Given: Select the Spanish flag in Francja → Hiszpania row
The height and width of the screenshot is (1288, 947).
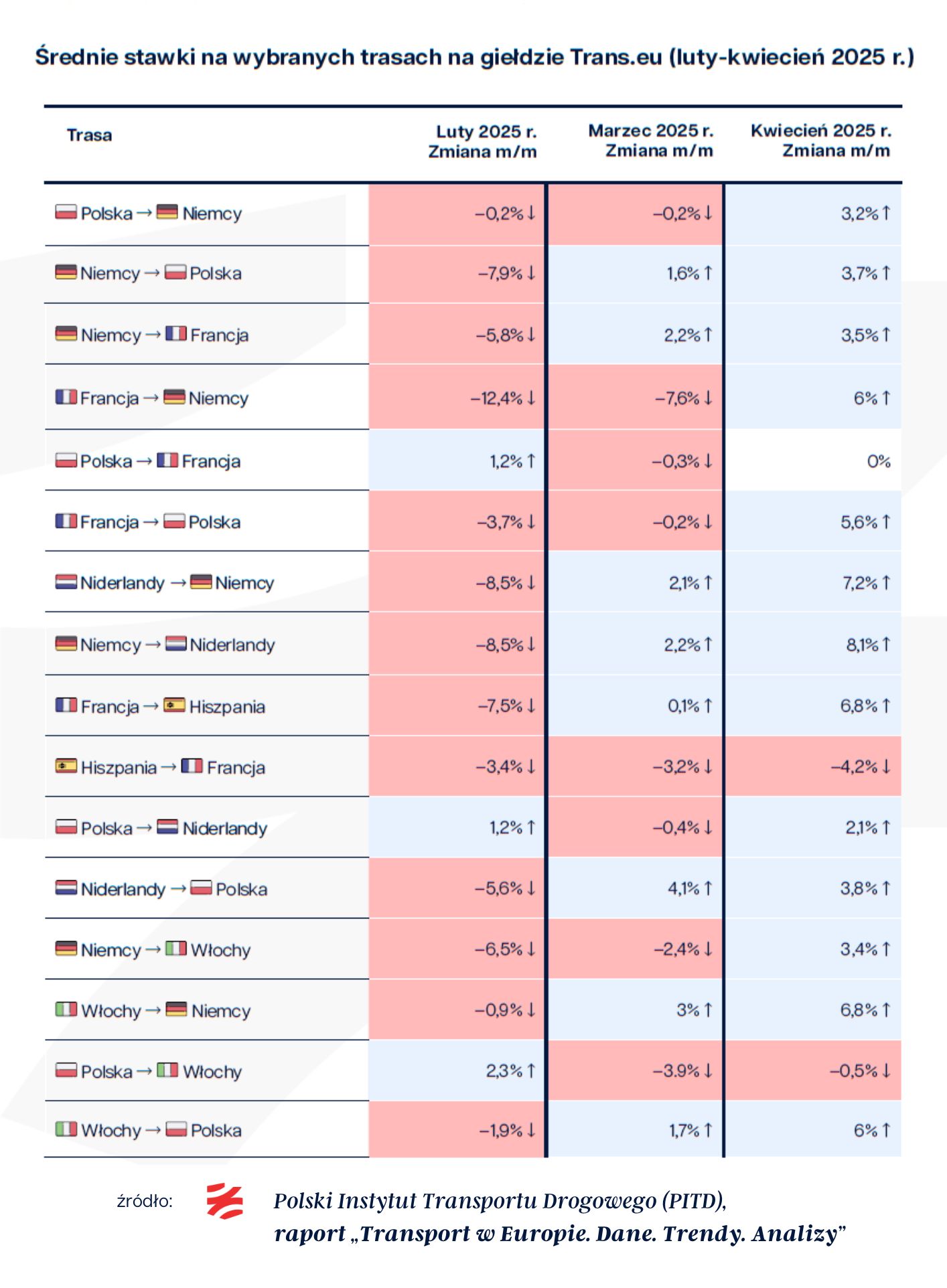Looking at the screenshot, I should 174,706.
